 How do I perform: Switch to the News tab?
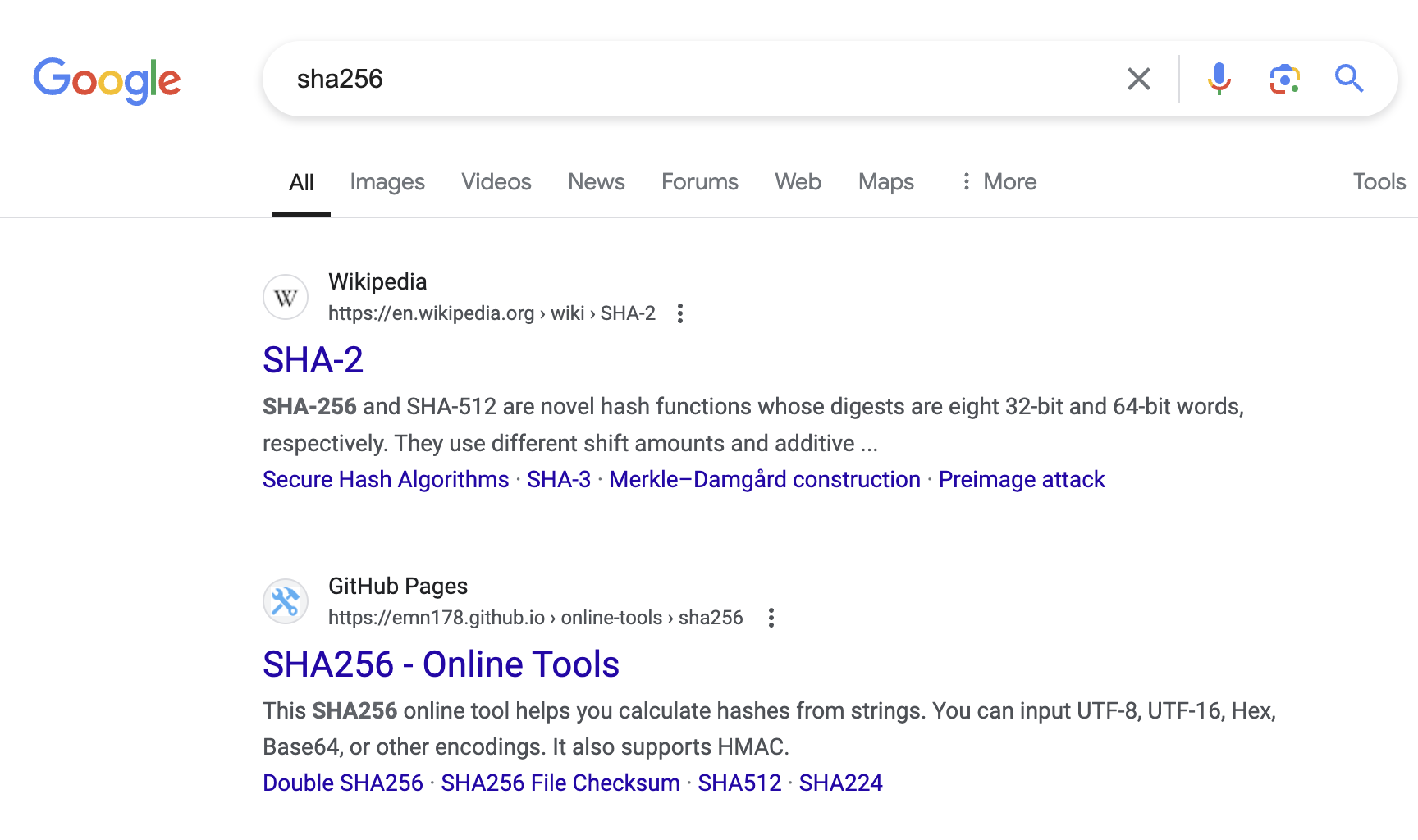click(597, 182)
